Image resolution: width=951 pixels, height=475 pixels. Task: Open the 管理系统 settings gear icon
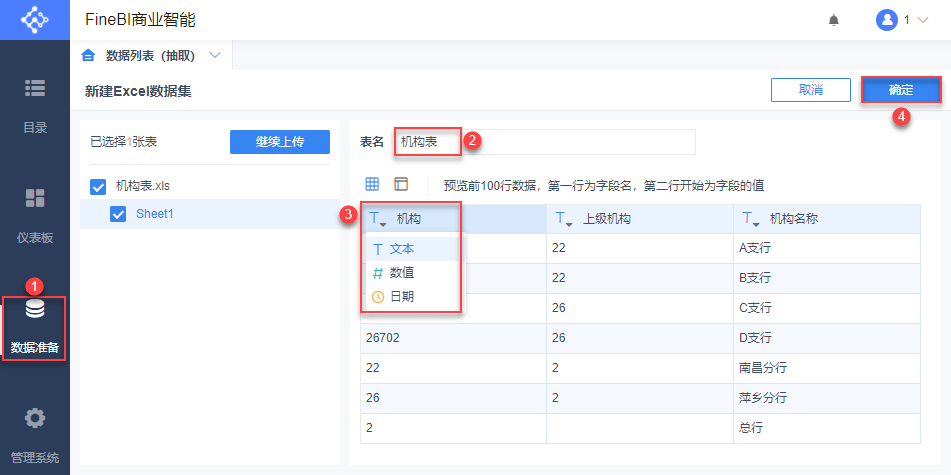35,418
